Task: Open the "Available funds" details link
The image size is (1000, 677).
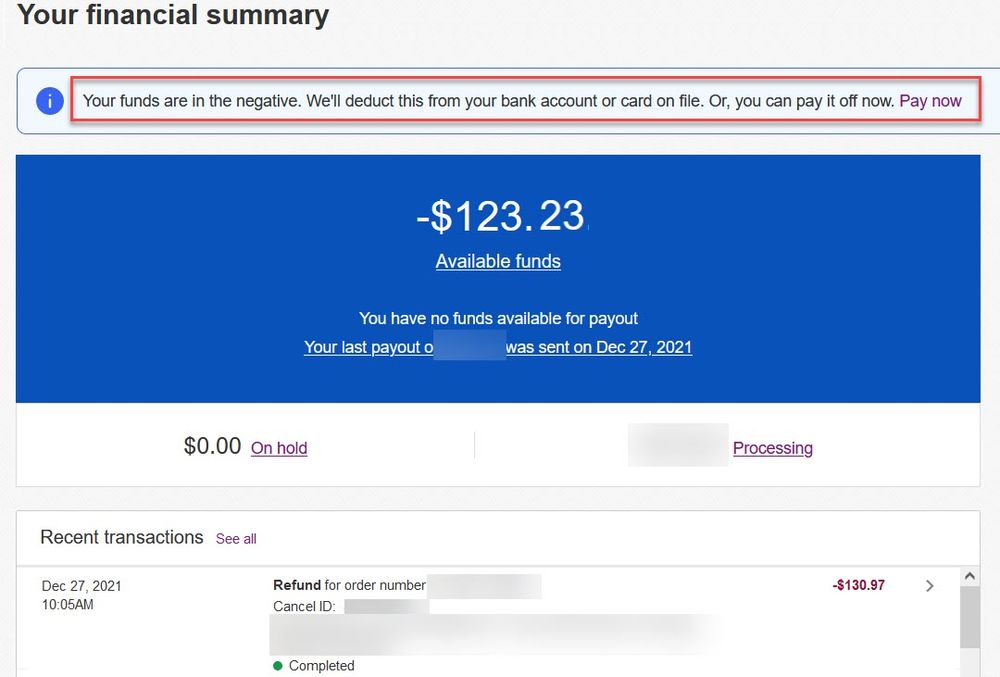Action: tap(497, 261)
